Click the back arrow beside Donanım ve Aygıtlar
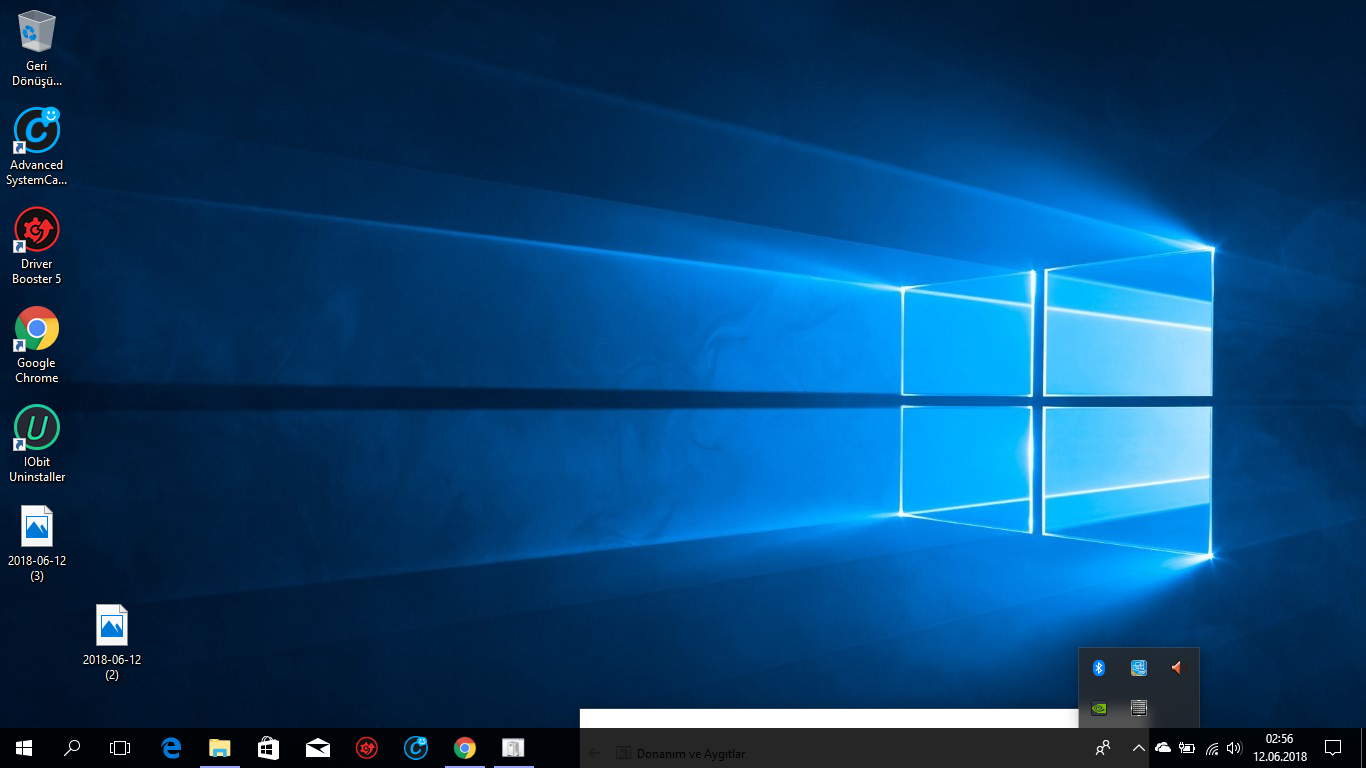The image size is (1366, 768). pyautogui.click(x=594, y=753)
